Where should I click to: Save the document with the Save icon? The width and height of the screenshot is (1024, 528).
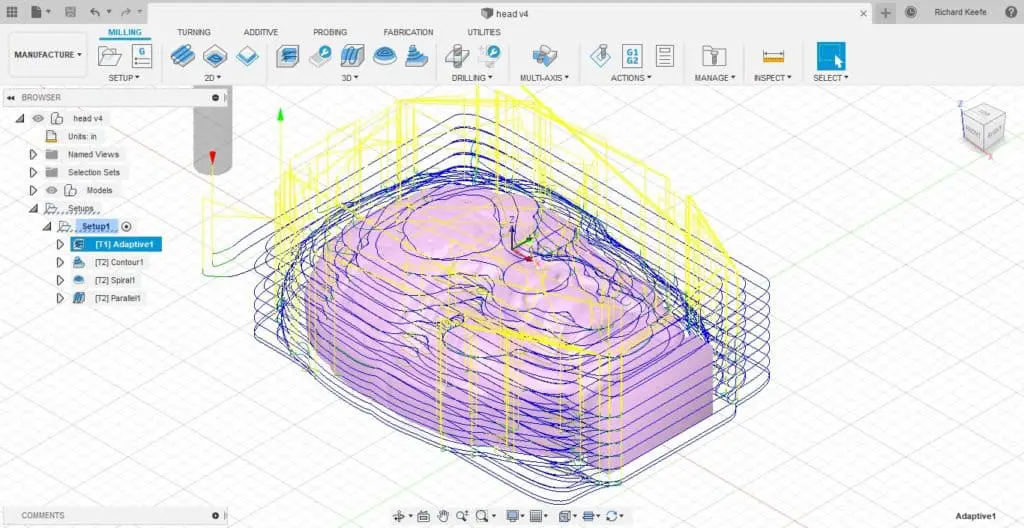(x=71, y=12)
